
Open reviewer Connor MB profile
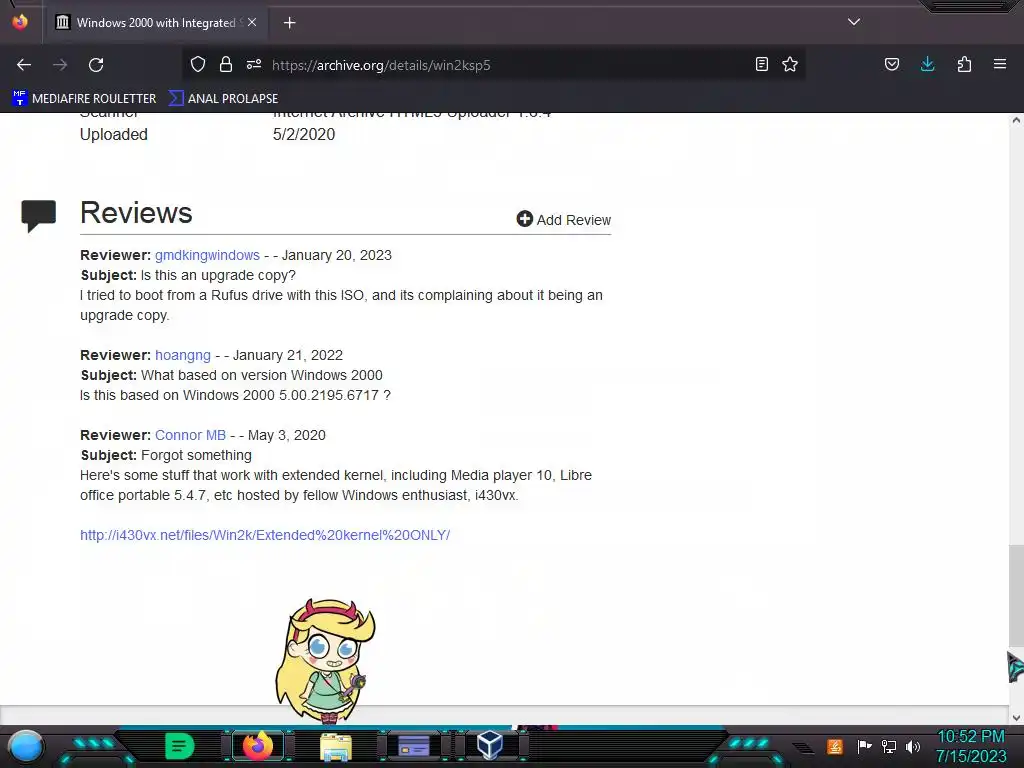[x=190, y=435]
